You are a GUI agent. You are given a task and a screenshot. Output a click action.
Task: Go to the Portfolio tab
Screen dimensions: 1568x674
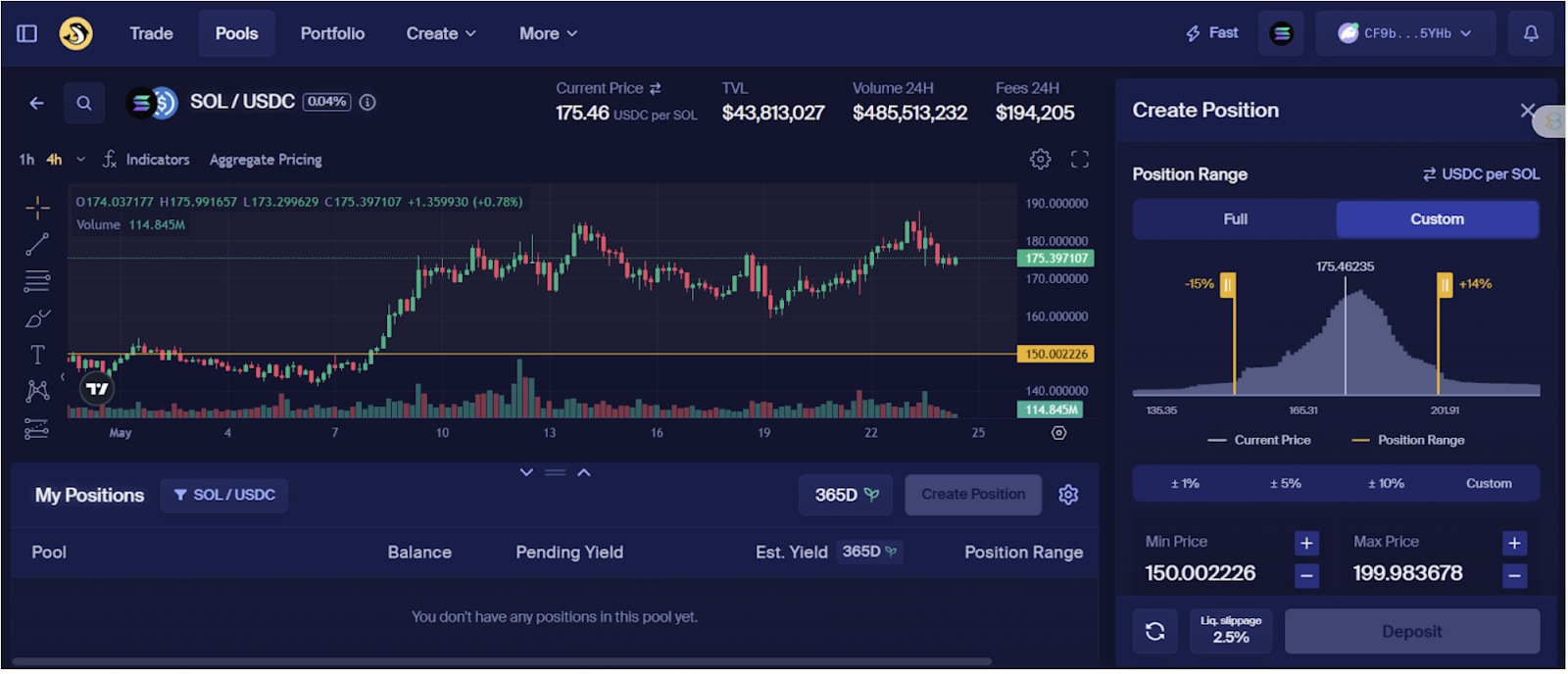point(332,33)
